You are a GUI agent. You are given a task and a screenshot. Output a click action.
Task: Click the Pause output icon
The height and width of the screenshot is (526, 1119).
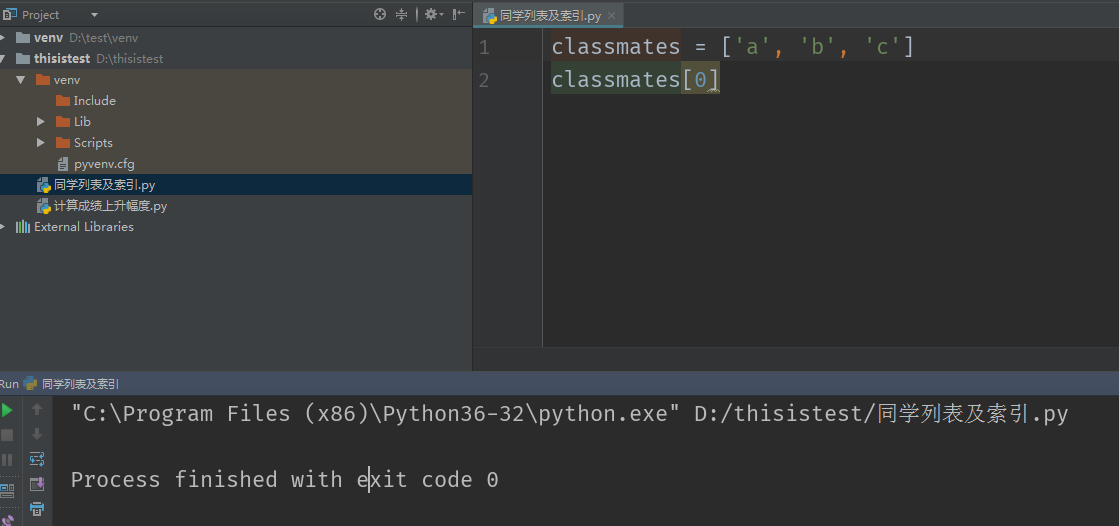[7, 460]
